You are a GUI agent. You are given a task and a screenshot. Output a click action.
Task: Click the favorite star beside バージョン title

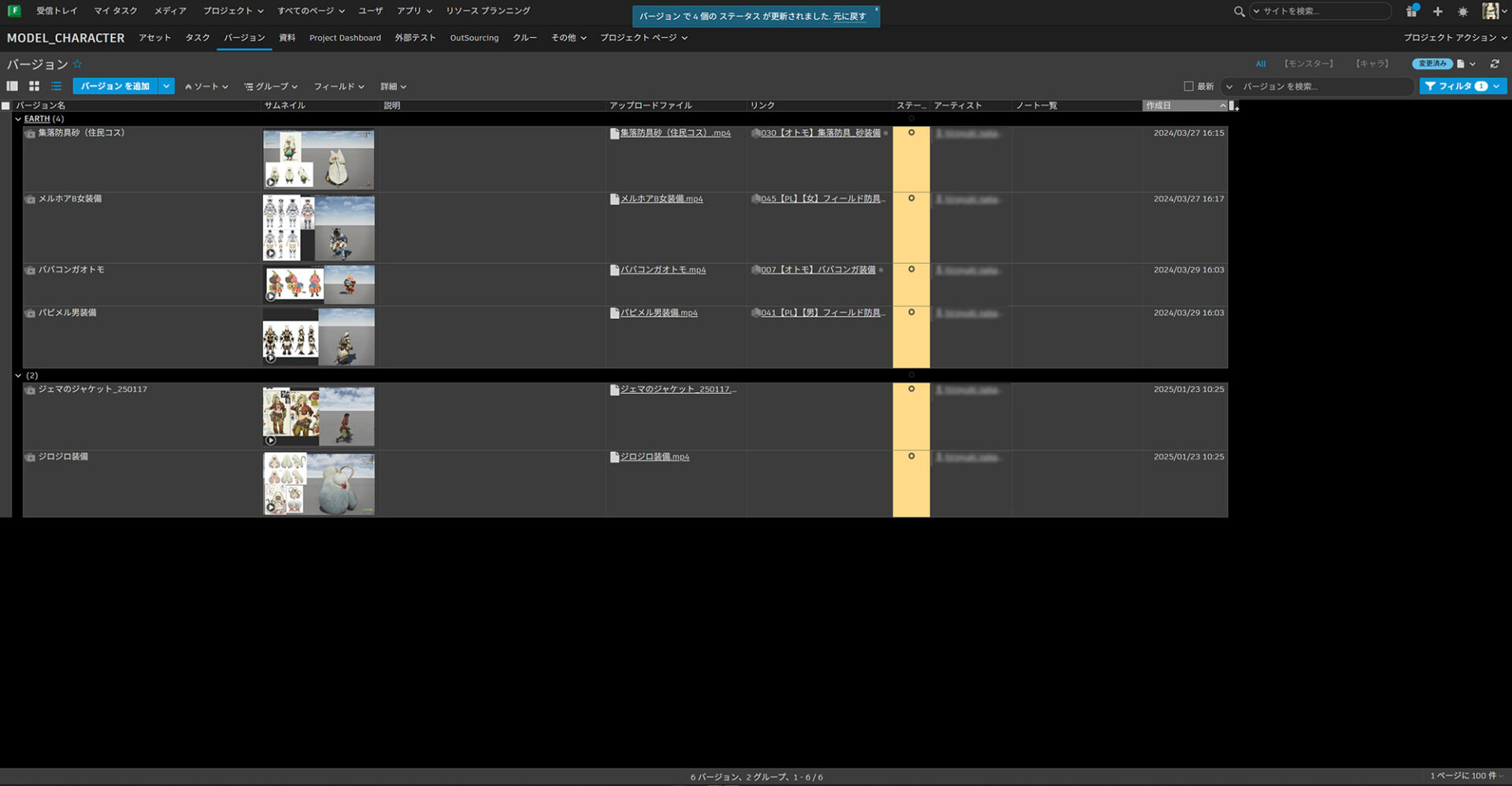coord(77,65)
